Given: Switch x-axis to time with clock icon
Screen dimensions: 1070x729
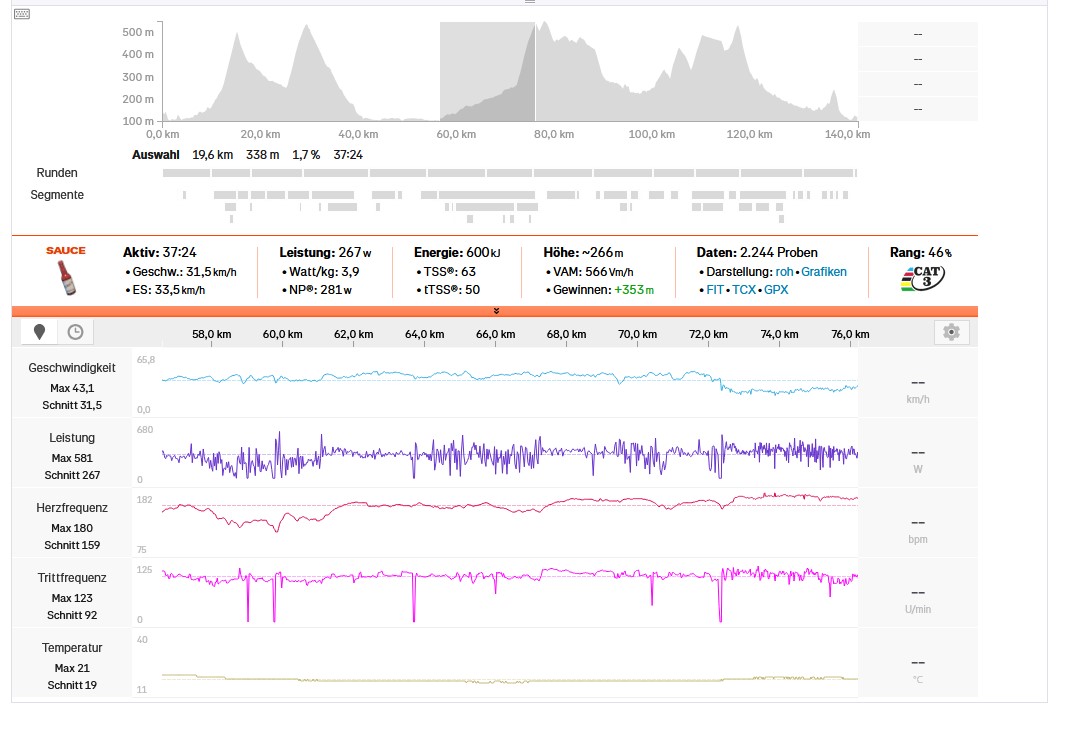Looking at the screenshot, I should click(x=75, y=332).
